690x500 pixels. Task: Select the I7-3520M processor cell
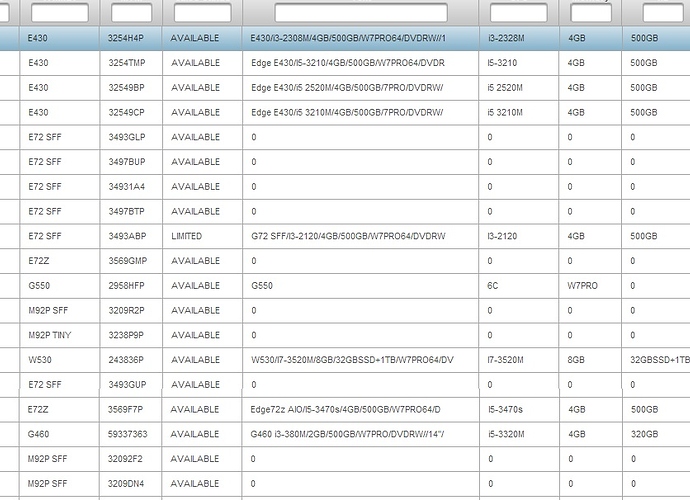(505, 360)
